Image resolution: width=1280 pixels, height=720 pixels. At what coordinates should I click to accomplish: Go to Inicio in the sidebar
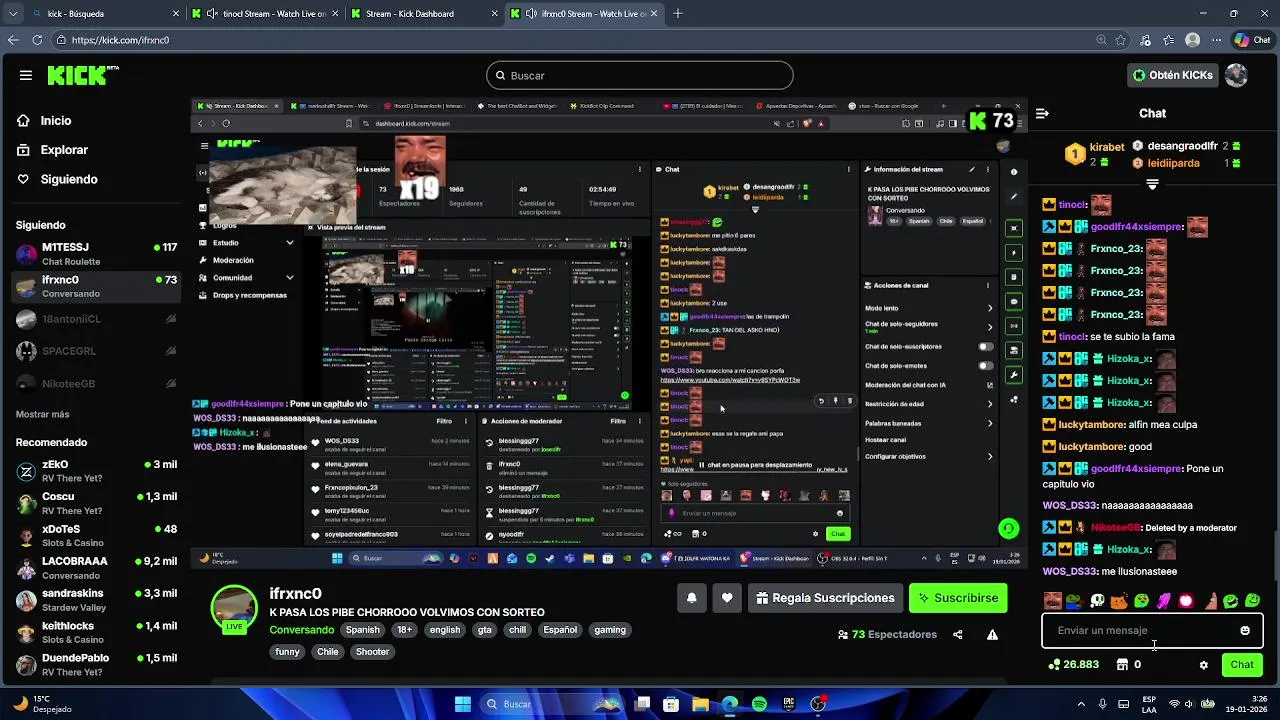pos(56,120)
